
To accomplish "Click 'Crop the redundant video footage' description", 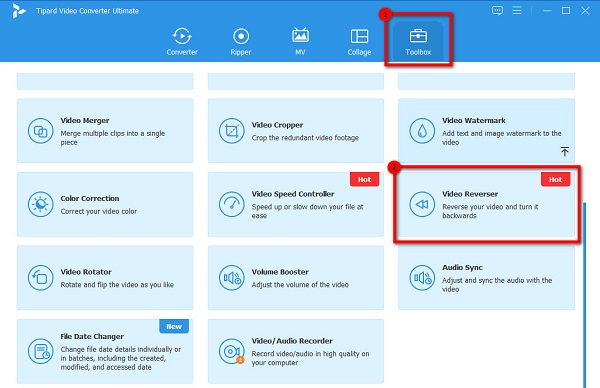I will pyautogui.click(x=305, y=138).
